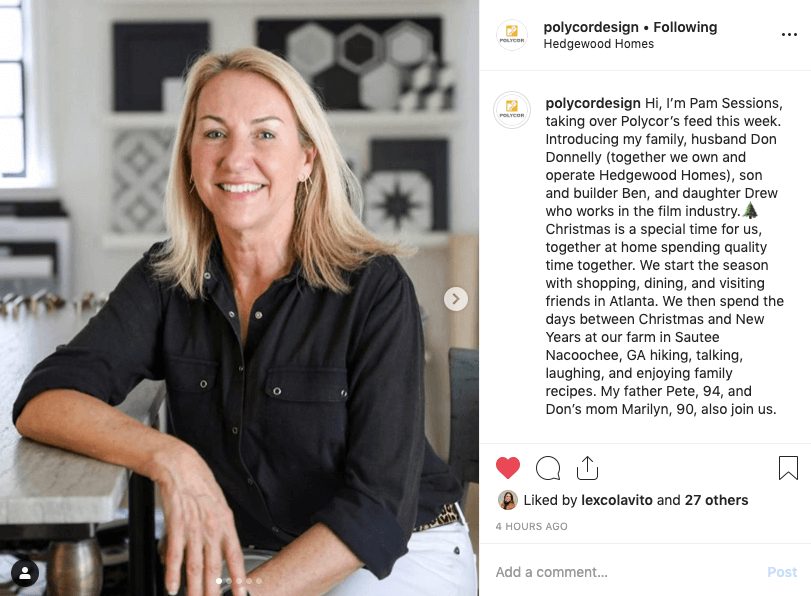Save the post with the bookmark icon
This screenshot has width=811, height=596.
point(788,468)
